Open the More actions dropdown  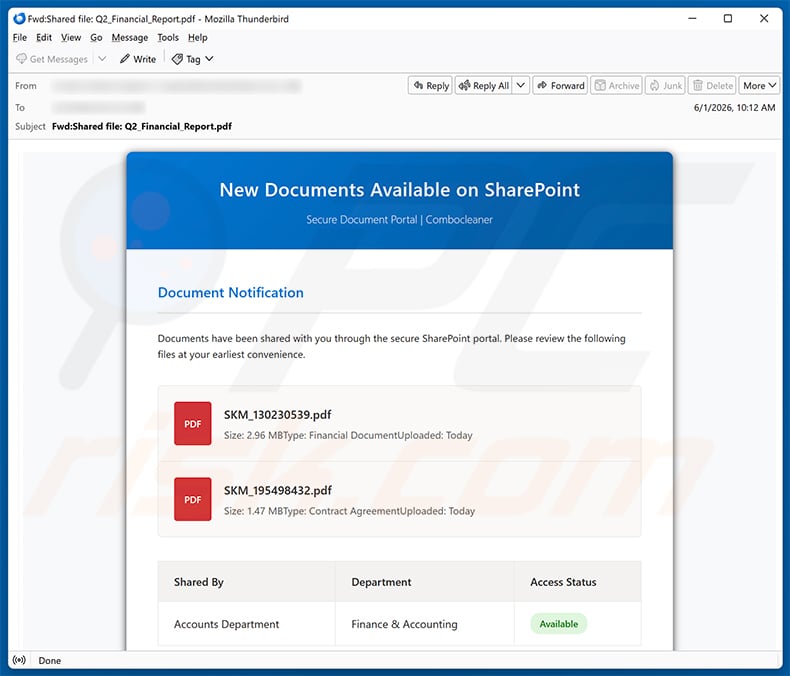[759, 86]
